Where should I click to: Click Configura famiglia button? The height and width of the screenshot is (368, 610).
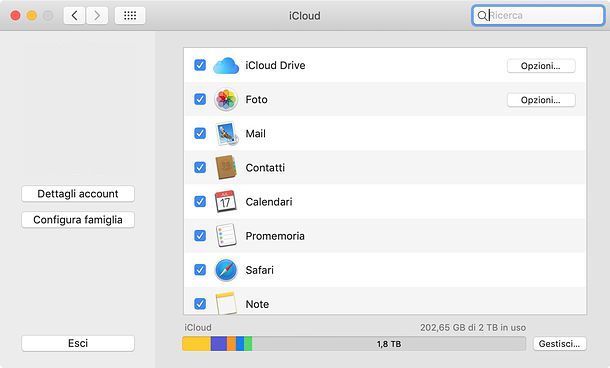(x=78, y=220)
